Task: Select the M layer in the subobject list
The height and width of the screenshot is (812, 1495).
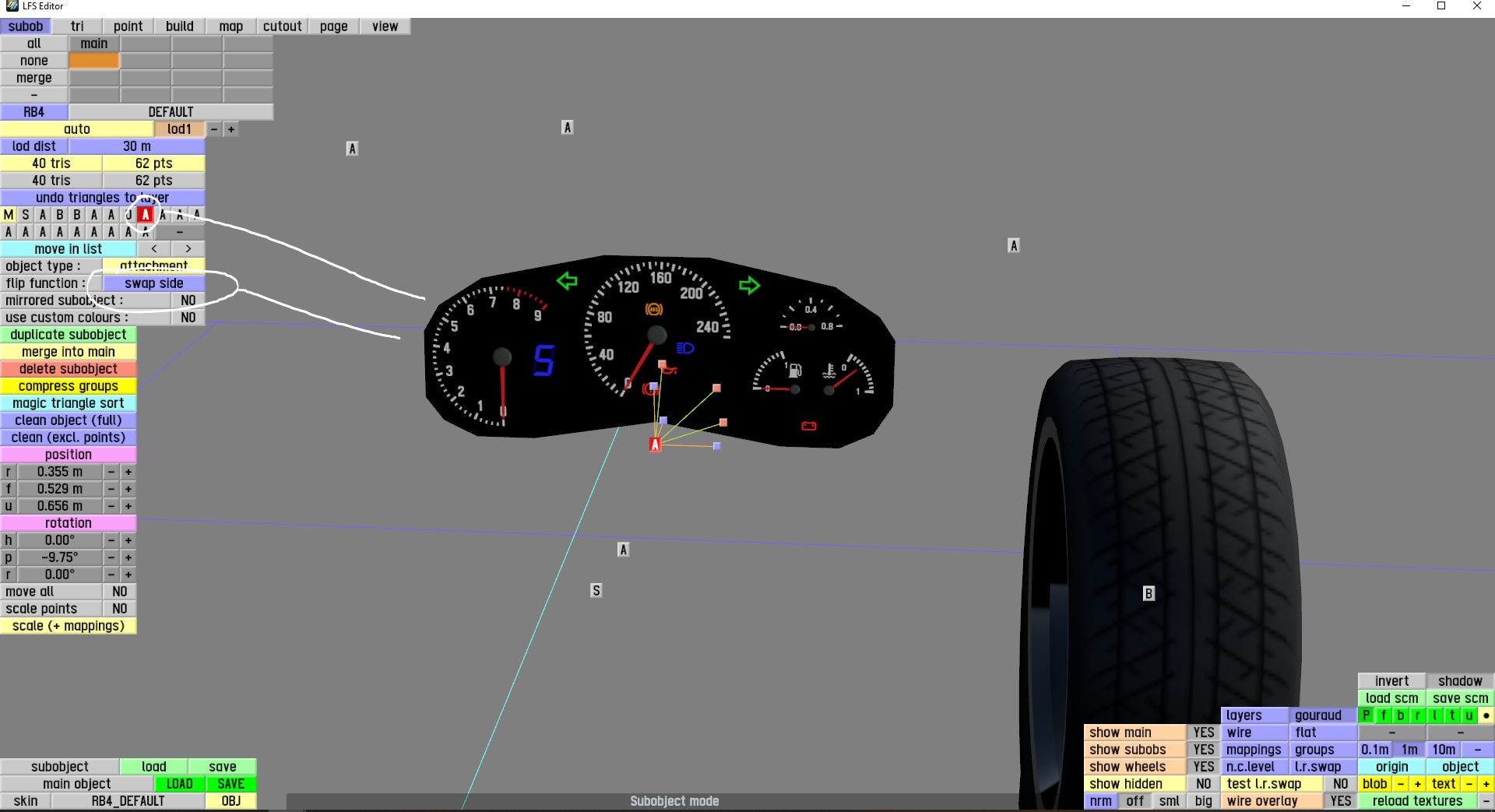Action: click(x=9, y=215)
